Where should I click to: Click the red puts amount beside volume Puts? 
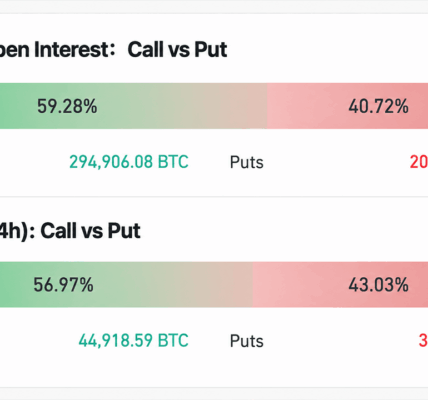(x=423, y=341)
